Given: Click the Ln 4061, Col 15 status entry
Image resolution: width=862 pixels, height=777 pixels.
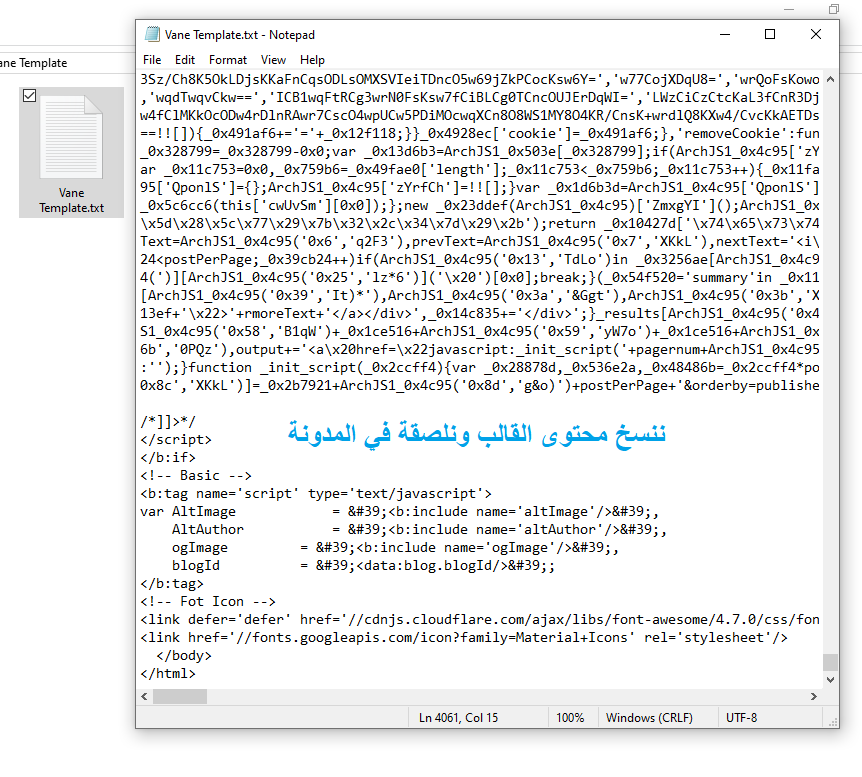Looking at the screenshot, I should [x=458, y=718].
